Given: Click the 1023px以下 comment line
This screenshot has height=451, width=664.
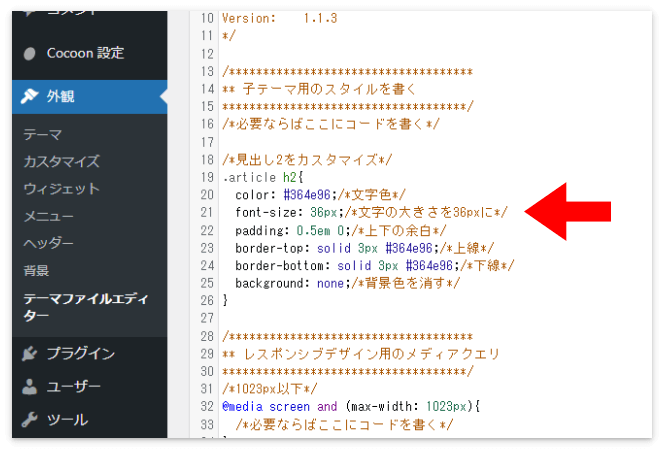Looking at the screenshot, I should coord(270,389).
